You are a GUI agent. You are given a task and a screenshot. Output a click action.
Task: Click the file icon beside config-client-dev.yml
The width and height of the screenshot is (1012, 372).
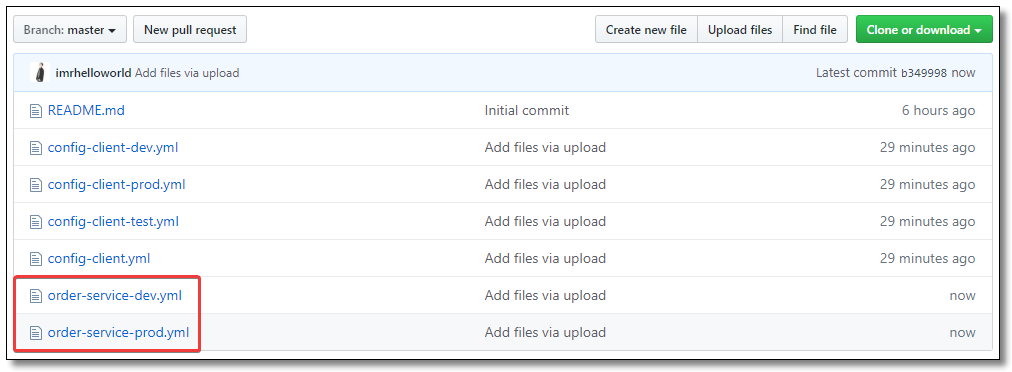tap(35, 148)
